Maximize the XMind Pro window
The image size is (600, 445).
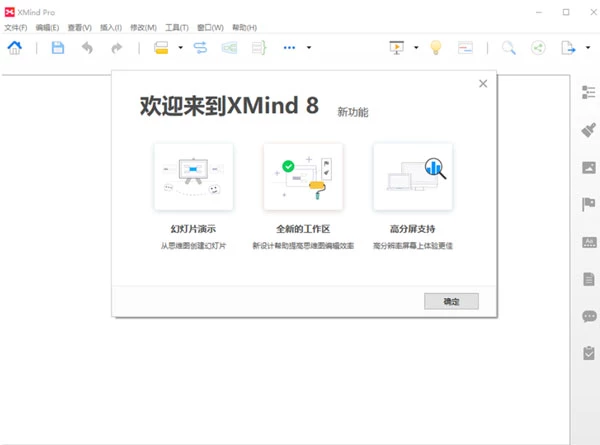pos(566,12)
